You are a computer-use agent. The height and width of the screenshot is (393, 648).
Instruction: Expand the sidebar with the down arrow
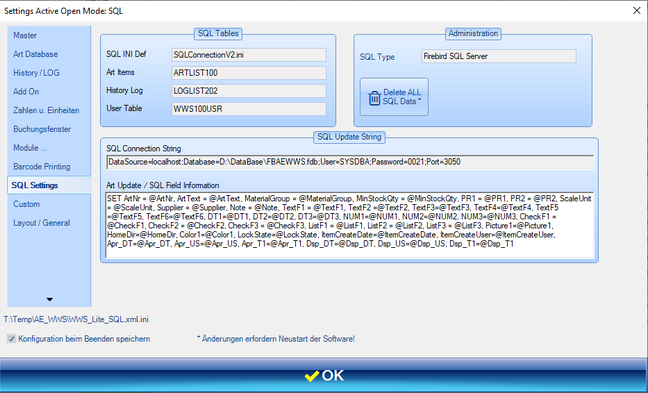[x=50, y=300]
